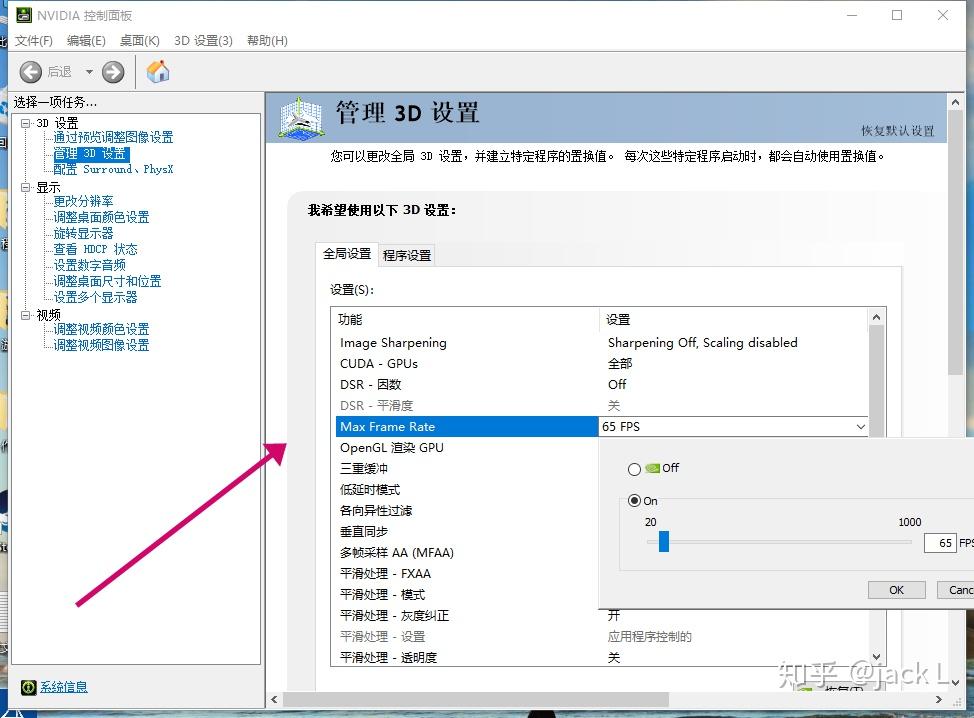Select the Off radio button
The width and height of the screenshot is (974, 718).
(634, 469)
